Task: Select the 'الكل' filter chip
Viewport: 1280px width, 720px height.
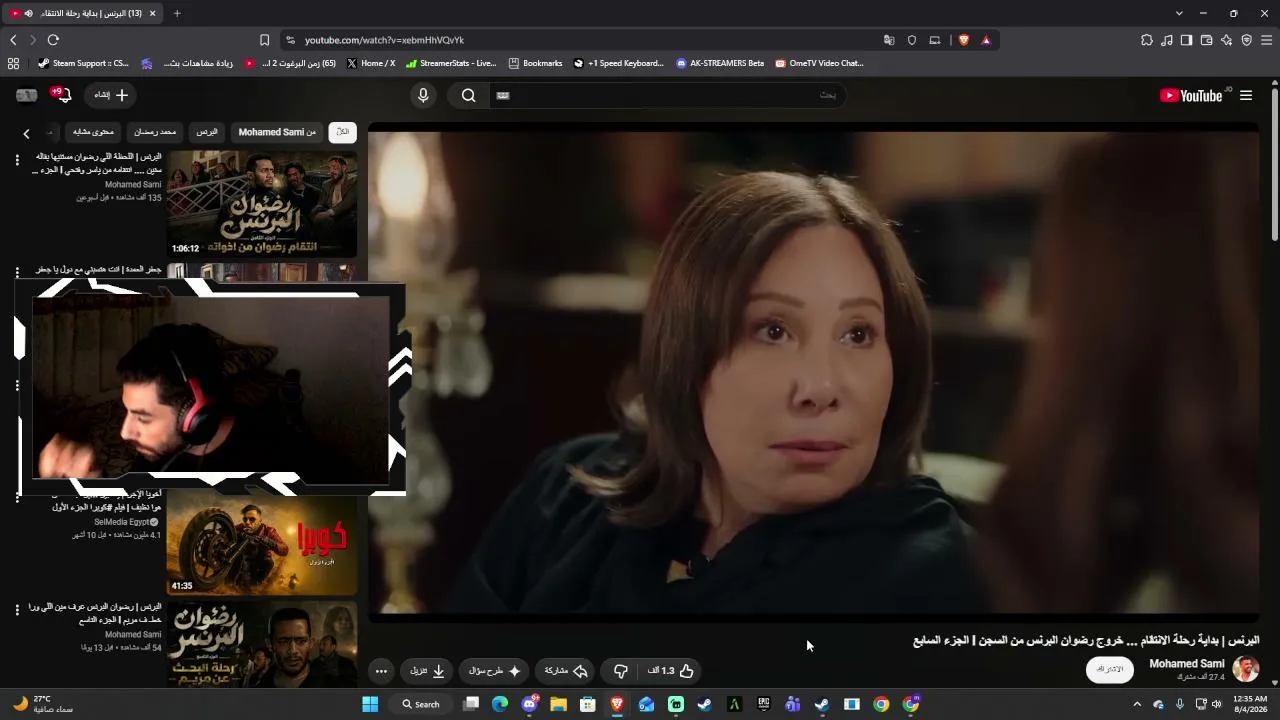Action: pyautogui.click(x=342, y=132)
